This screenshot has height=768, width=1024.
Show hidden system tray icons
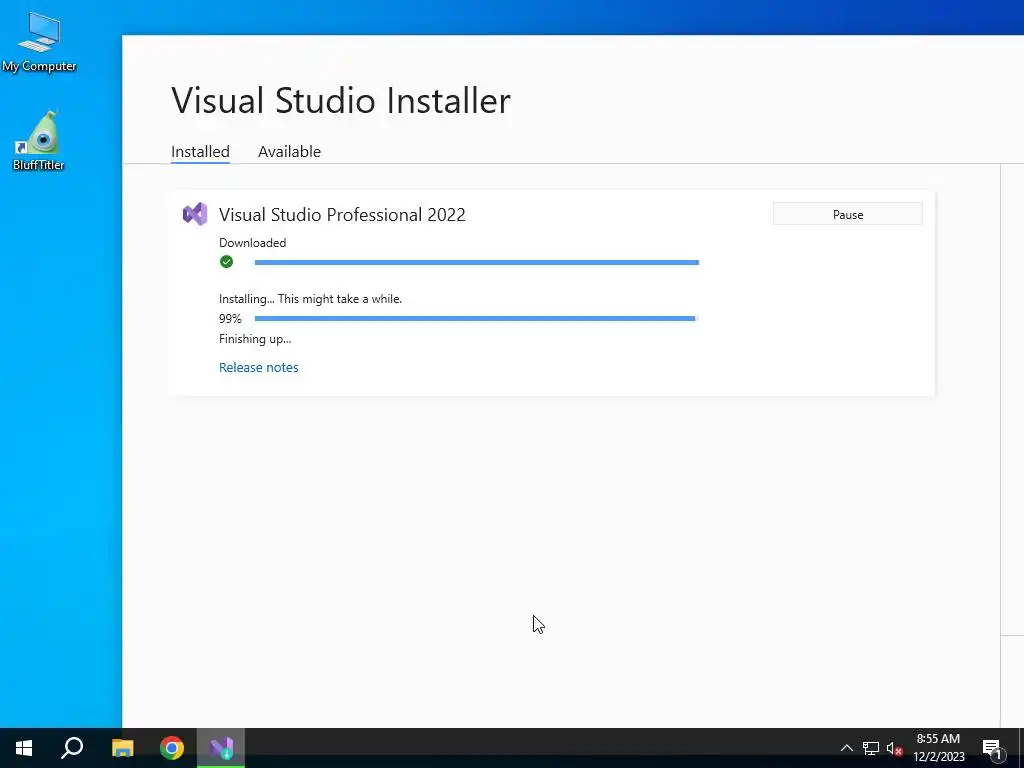(x=846, y=748)
